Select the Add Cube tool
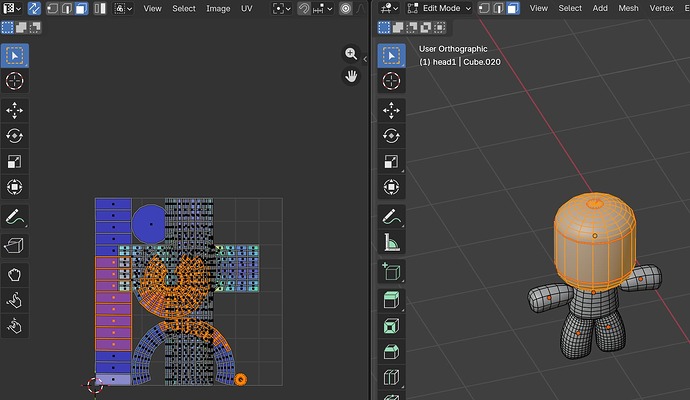The width and height of the screenshot is (690, 400). (391, 272)
